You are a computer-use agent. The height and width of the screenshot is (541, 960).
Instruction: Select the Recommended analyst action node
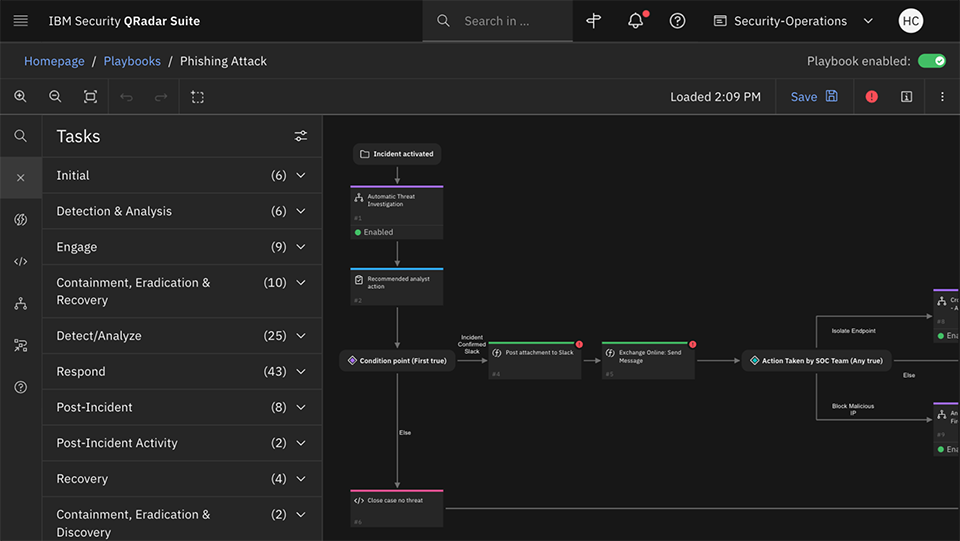click(x=397, y=286)
